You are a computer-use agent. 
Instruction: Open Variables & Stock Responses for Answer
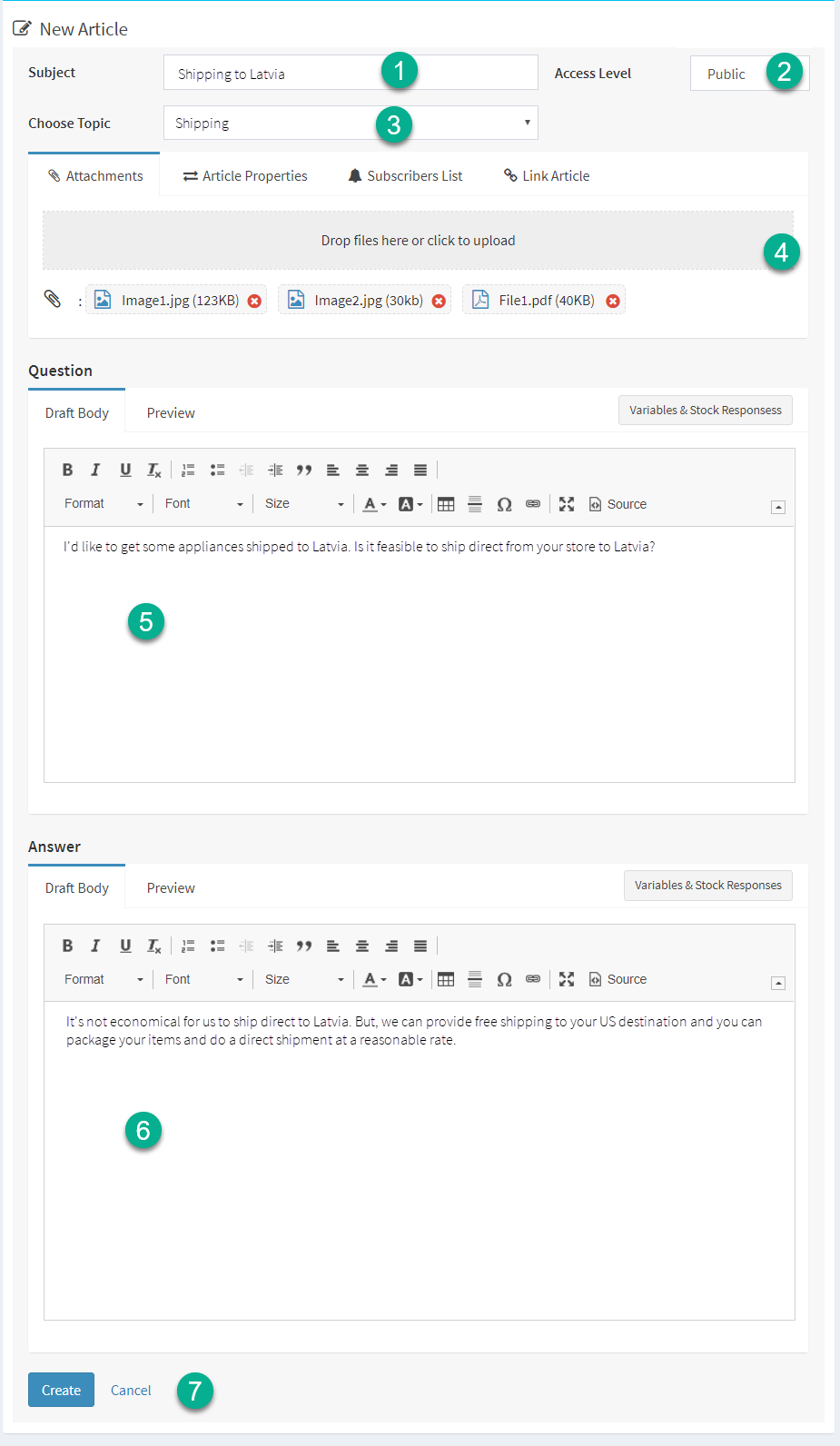tap(708, 885)
